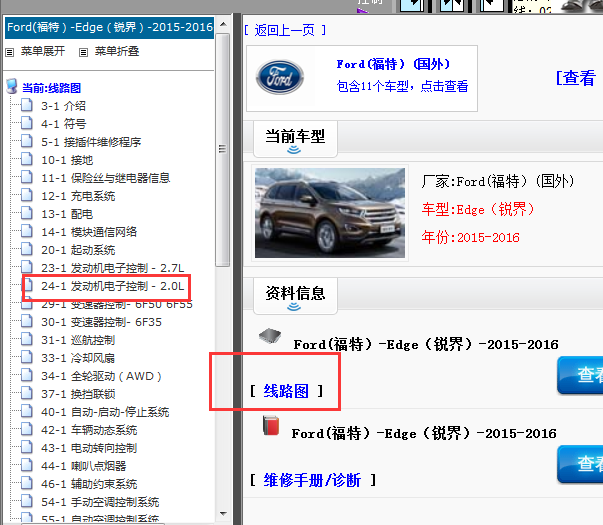603x525 pixels.
Task: Open the 维修手册/诊断 link
Action: click(312, 480)
